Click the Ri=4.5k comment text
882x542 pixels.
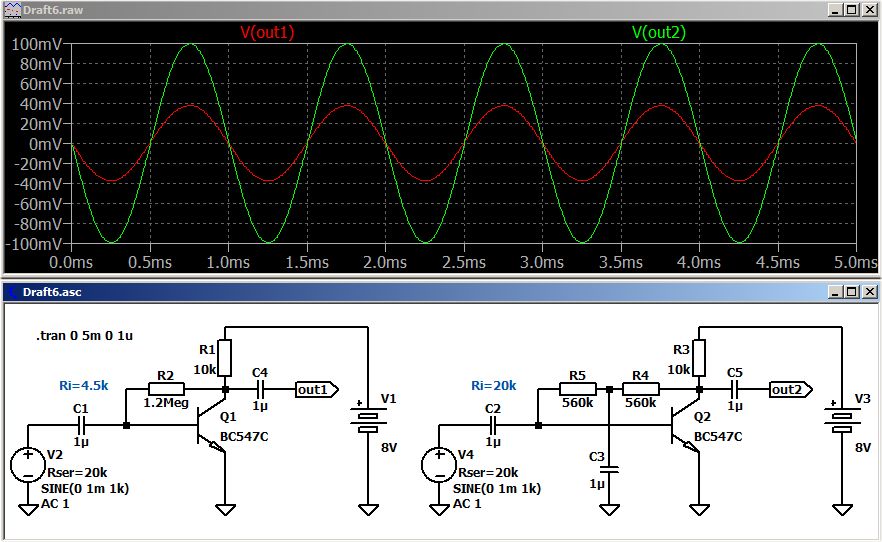(x=84, y=385)
